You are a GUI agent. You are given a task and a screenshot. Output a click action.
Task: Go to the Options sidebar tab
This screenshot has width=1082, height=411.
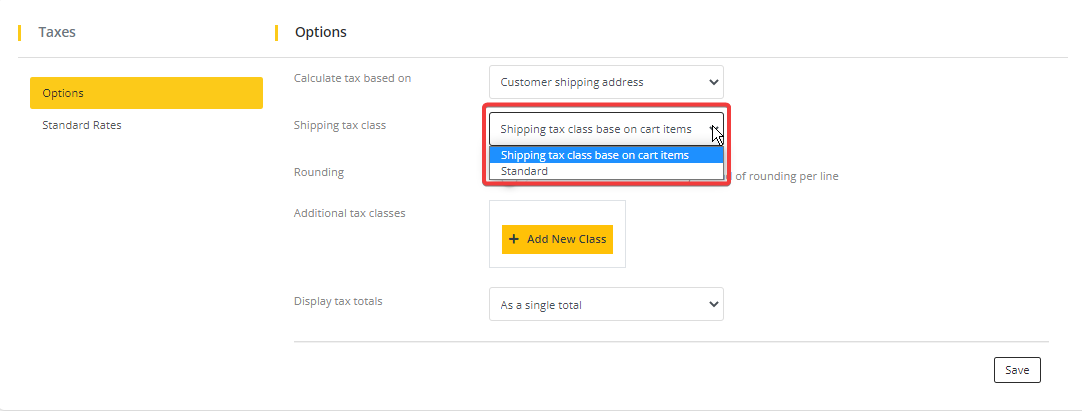tap(146, 93)
